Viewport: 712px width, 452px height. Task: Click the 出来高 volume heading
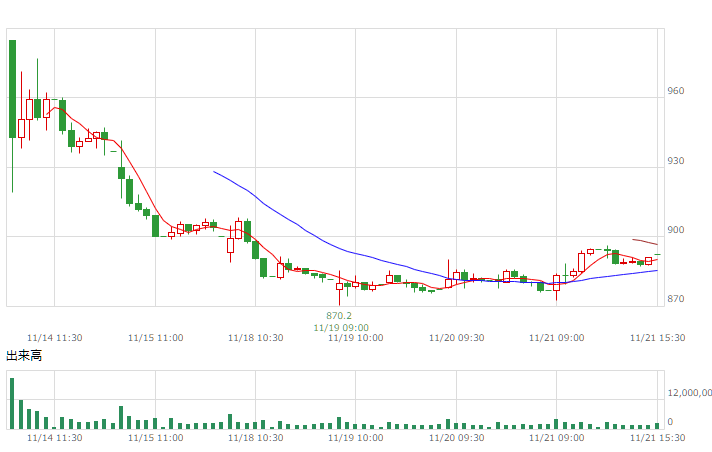(x=24, y=355)
